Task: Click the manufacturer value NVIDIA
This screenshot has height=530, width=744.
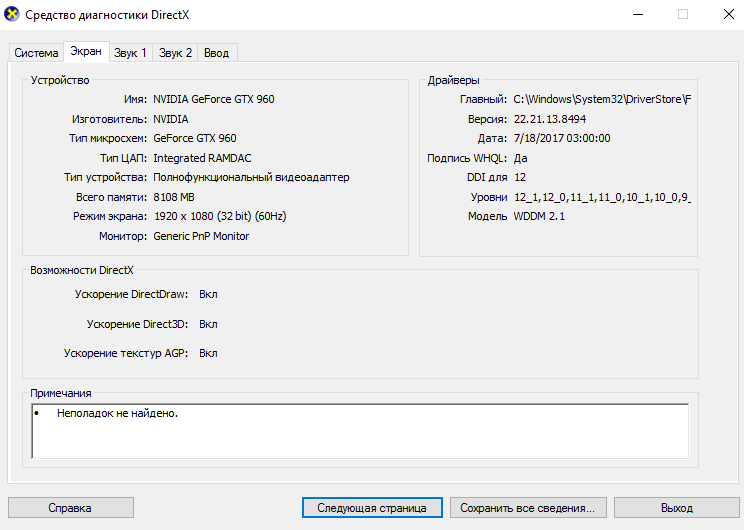Action: (171, 119)
